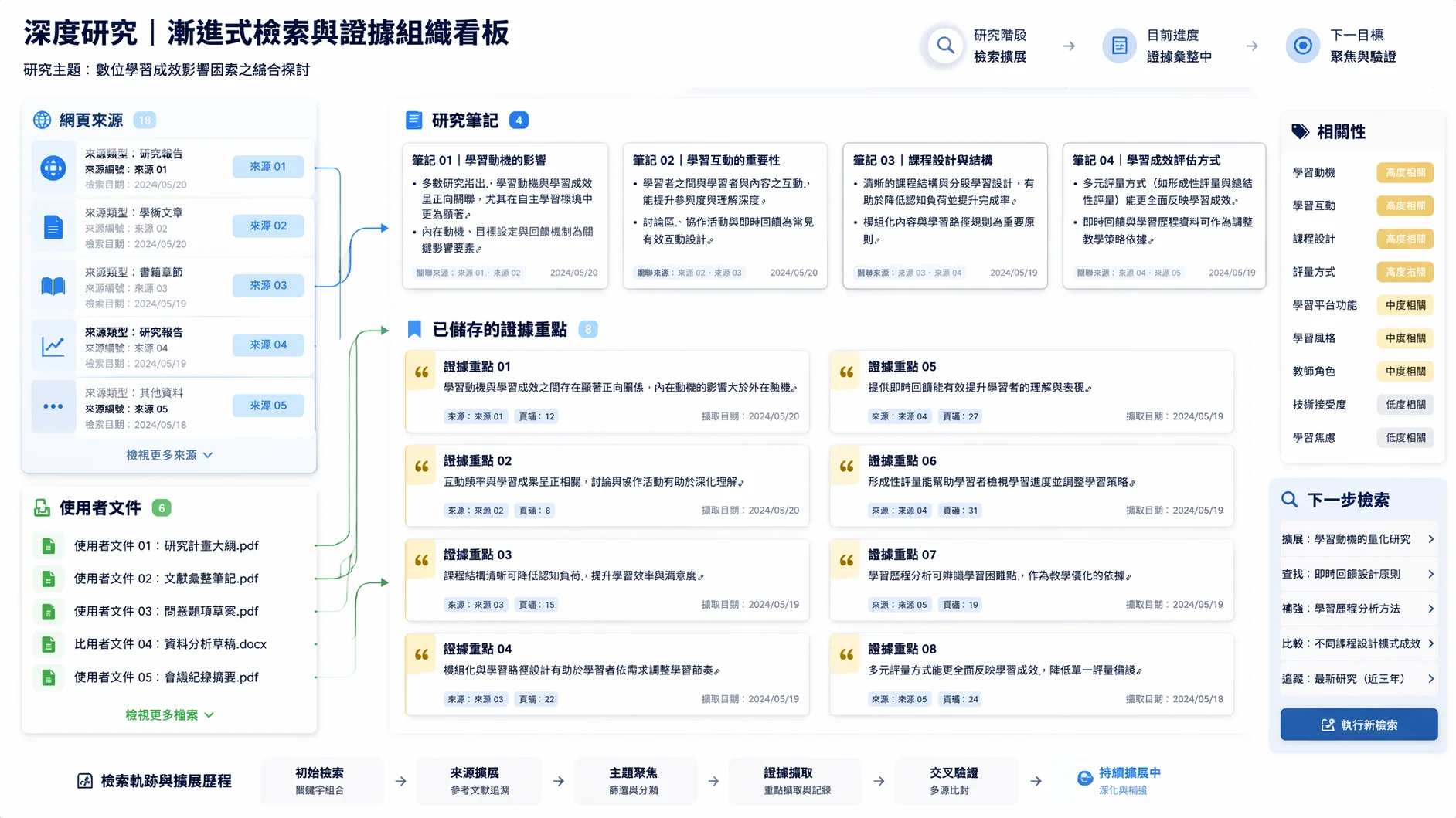Click 低度相關 tag for 技術接受度

point(1405,405)
